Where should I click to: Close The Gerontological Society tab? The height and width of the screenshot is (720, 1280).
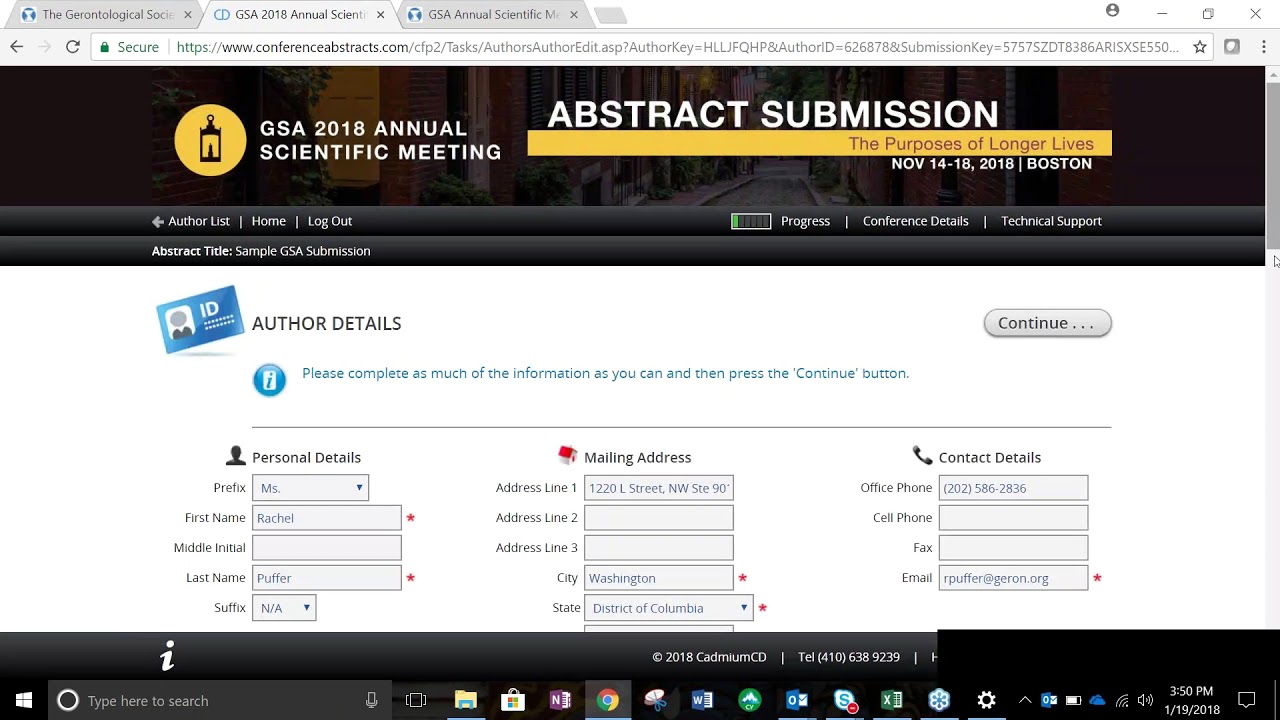pos(187,15)
